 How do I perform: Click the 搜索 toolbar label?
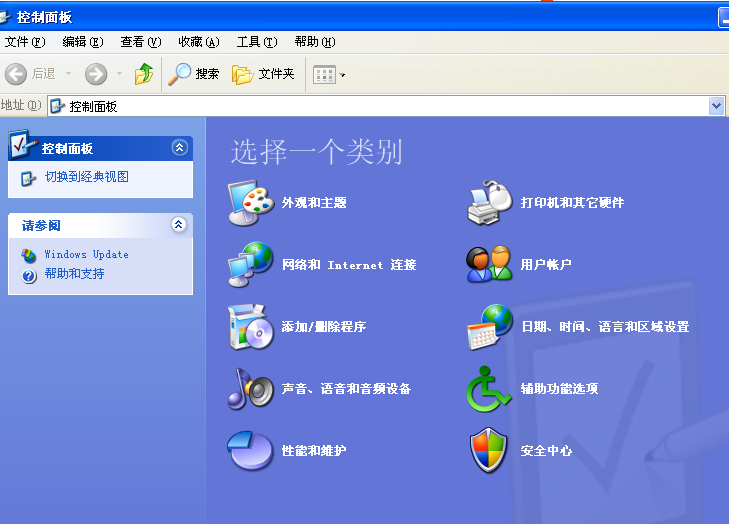click(x=207, y=74)
